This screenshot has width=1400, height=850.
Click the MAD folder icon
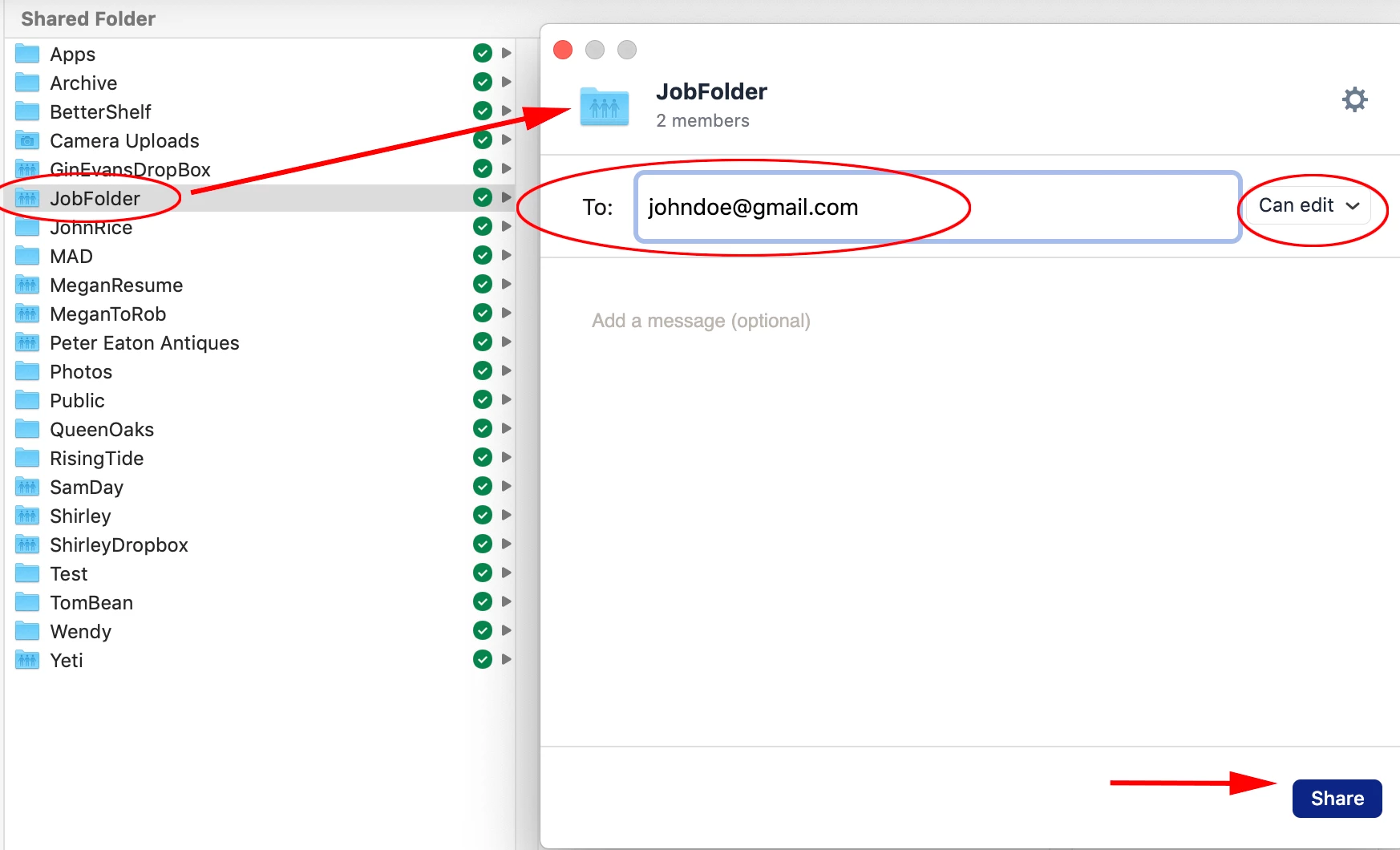click(27, 256)
